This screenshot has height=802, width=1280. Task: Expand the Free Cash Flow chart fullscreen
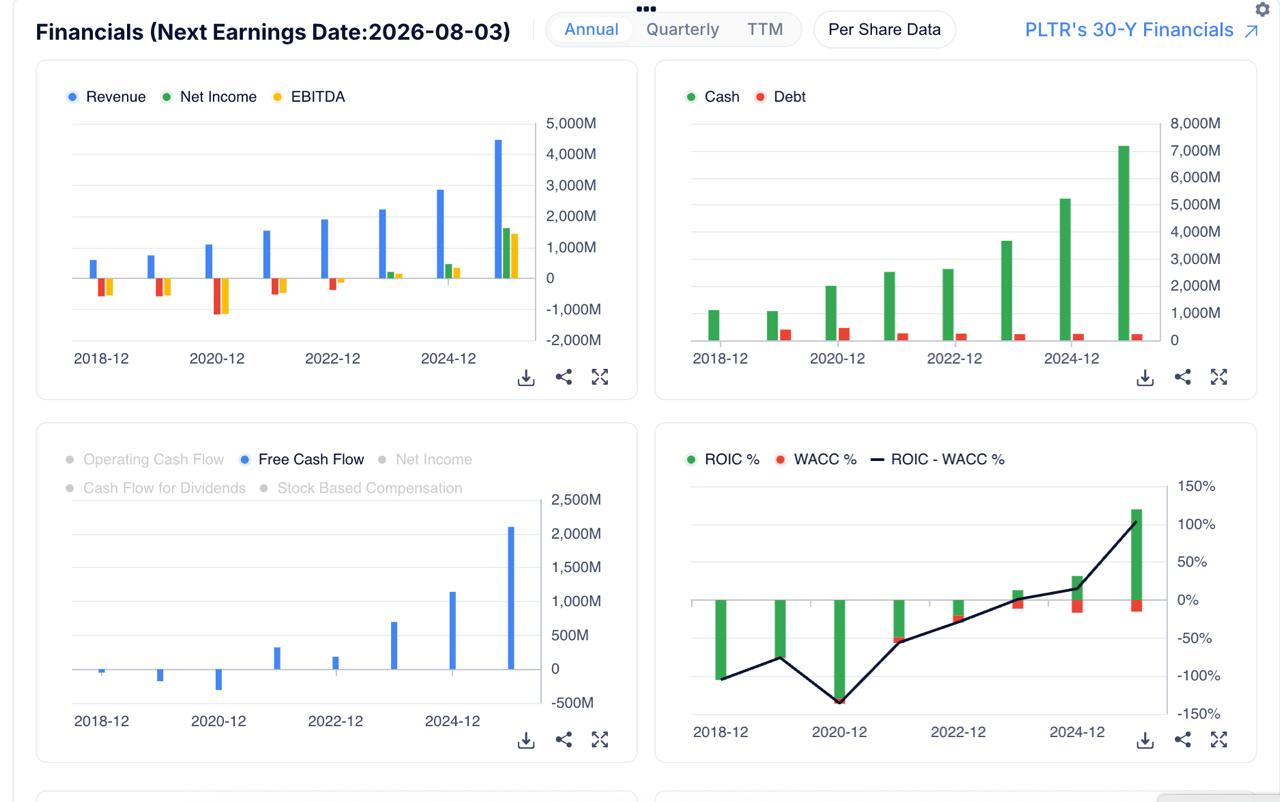(x=600, y=740)
